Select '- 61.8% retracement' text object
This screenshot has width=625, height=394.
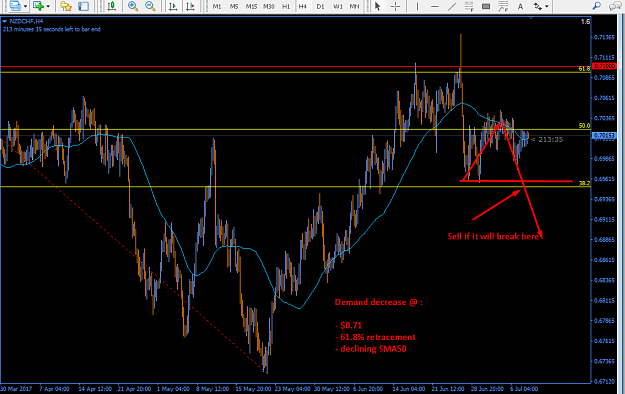pos(375,337)
